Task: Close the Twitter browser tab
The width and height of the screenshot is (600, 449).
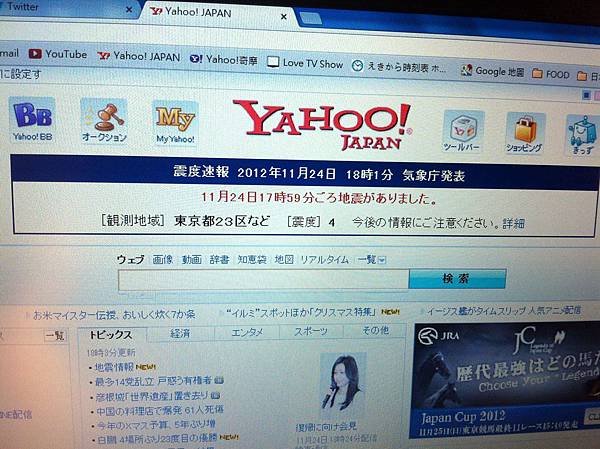Action: [x=129, y=10]
